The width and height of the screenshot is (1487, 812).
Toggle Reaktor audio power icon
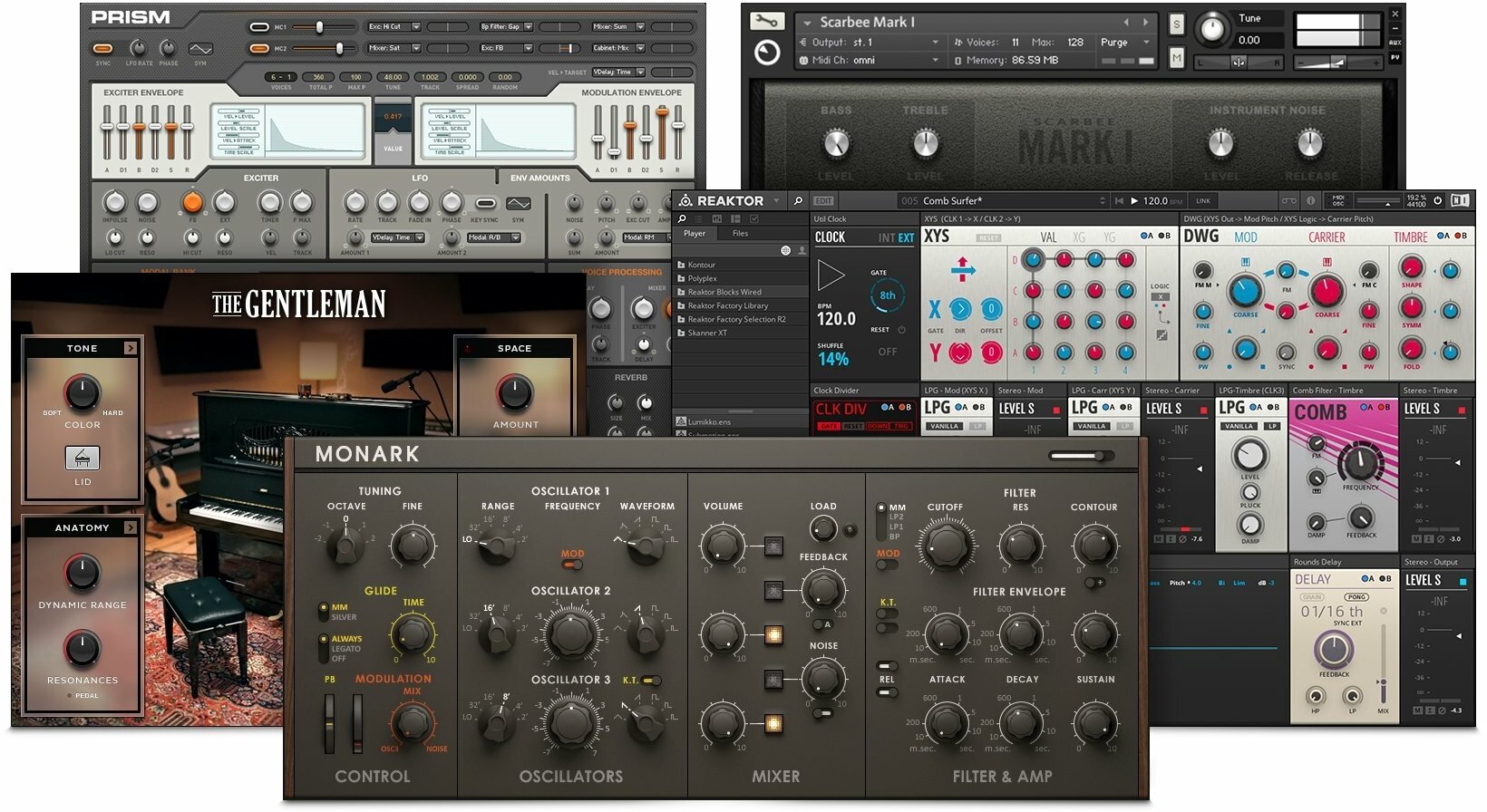tap(1437, 200)
